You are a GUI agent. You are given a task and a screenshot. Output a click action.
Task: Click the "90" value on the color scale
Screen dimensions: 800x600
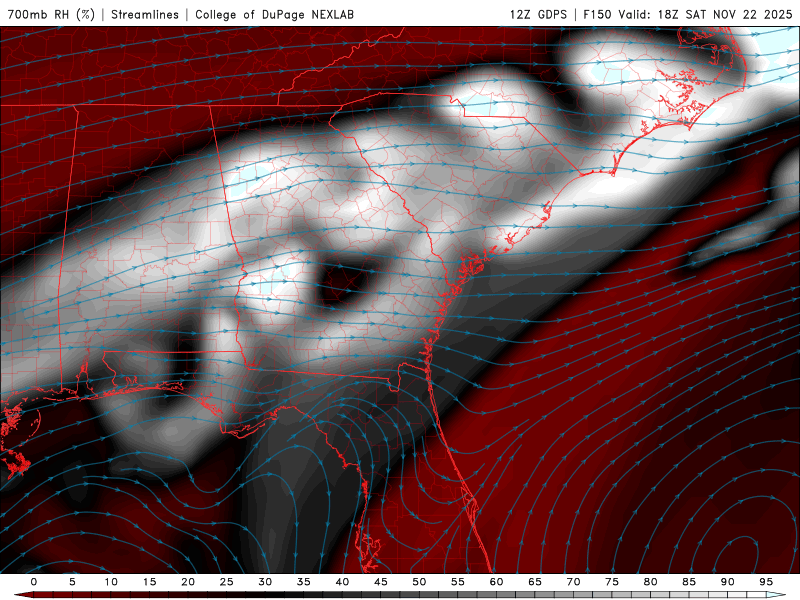(x=727, y=582)
